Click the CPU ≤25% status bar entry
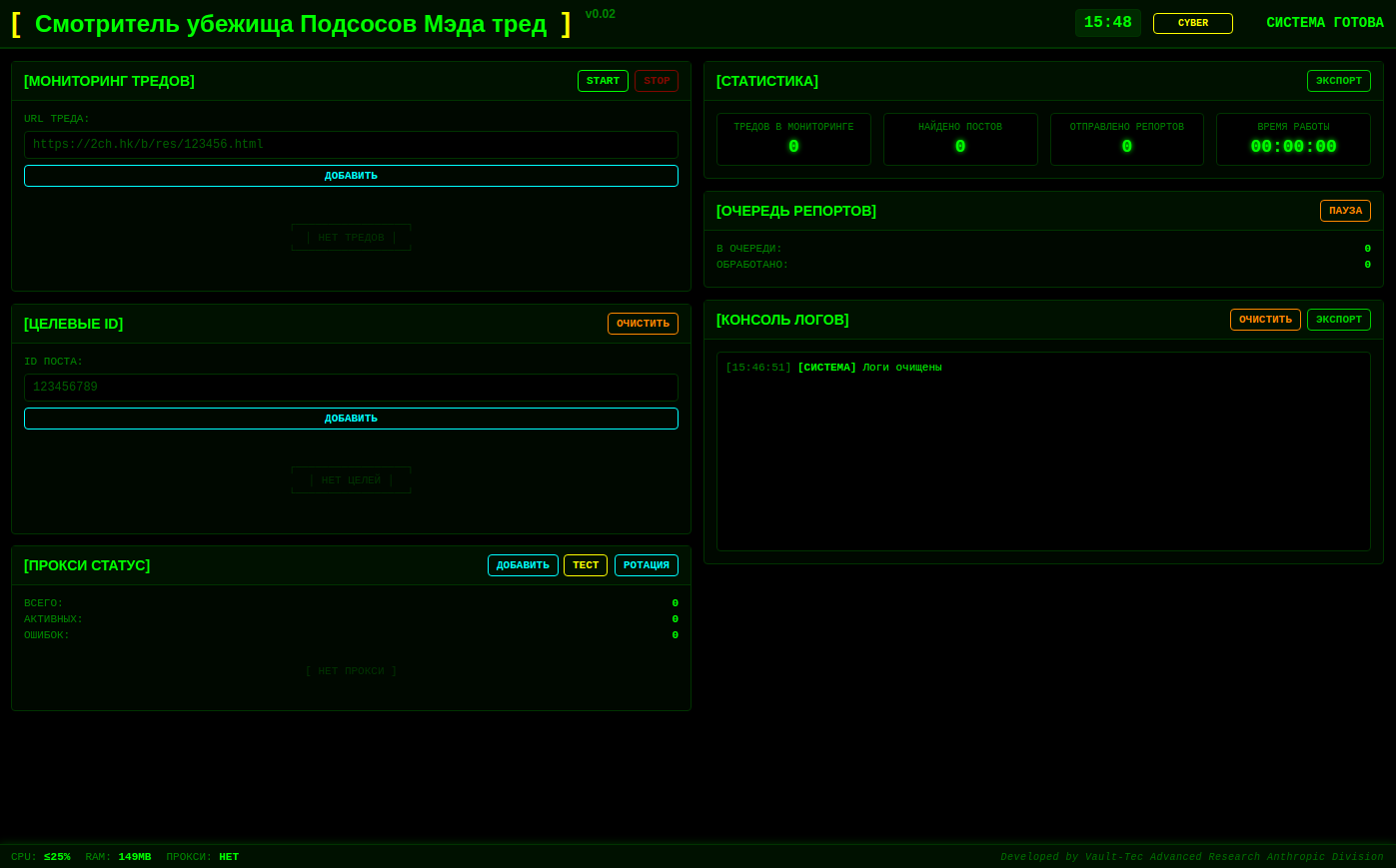Viewport: 1396px width, 868px height. pyautogui.click(x=41, y=857)
